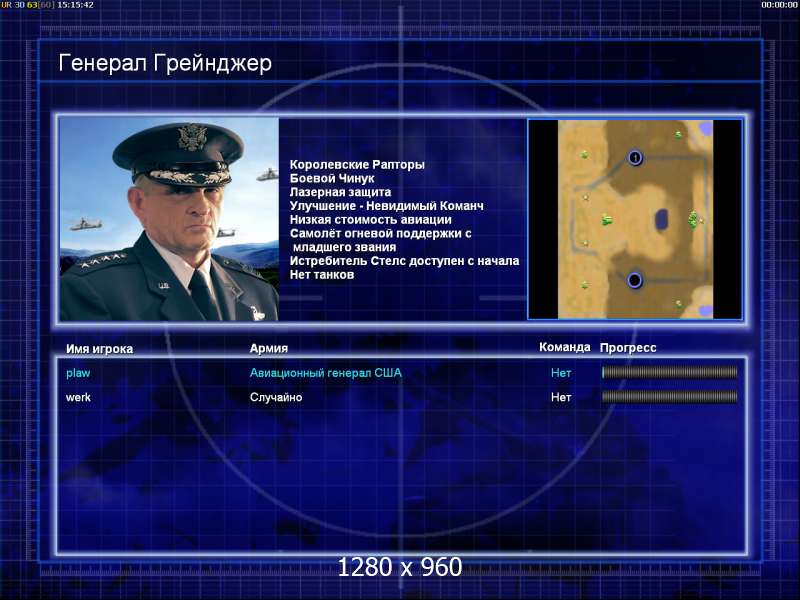Click the 'Прогресс' column header
The image size is (800, 600).
pos(628,348)
